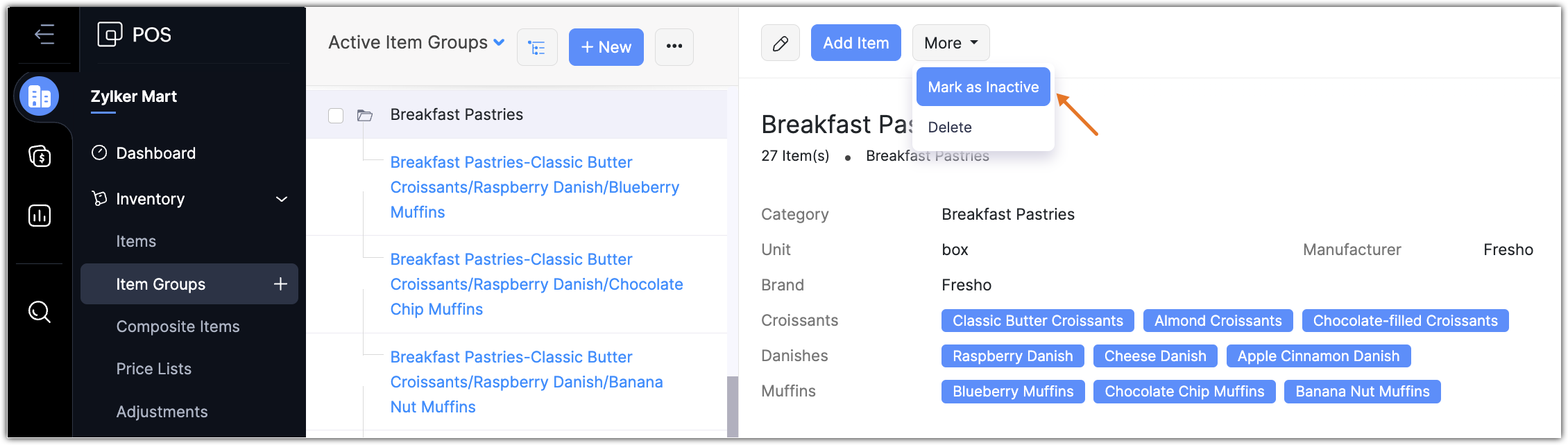This screenshot has width=1568, height=445.
Task: Open the three-dots more options button
Action: pyautogui.click(x=674, y=47)
